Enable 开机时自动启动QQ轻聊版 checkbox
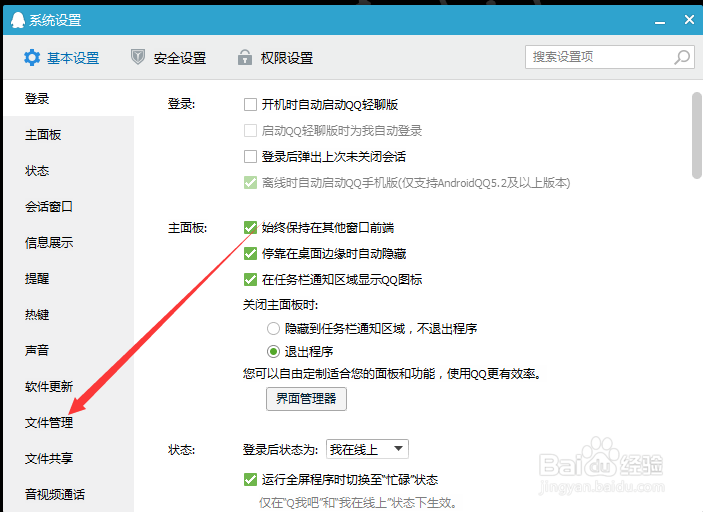The width and height of the screenshot is (703, 512). click(x=250, y=104)
